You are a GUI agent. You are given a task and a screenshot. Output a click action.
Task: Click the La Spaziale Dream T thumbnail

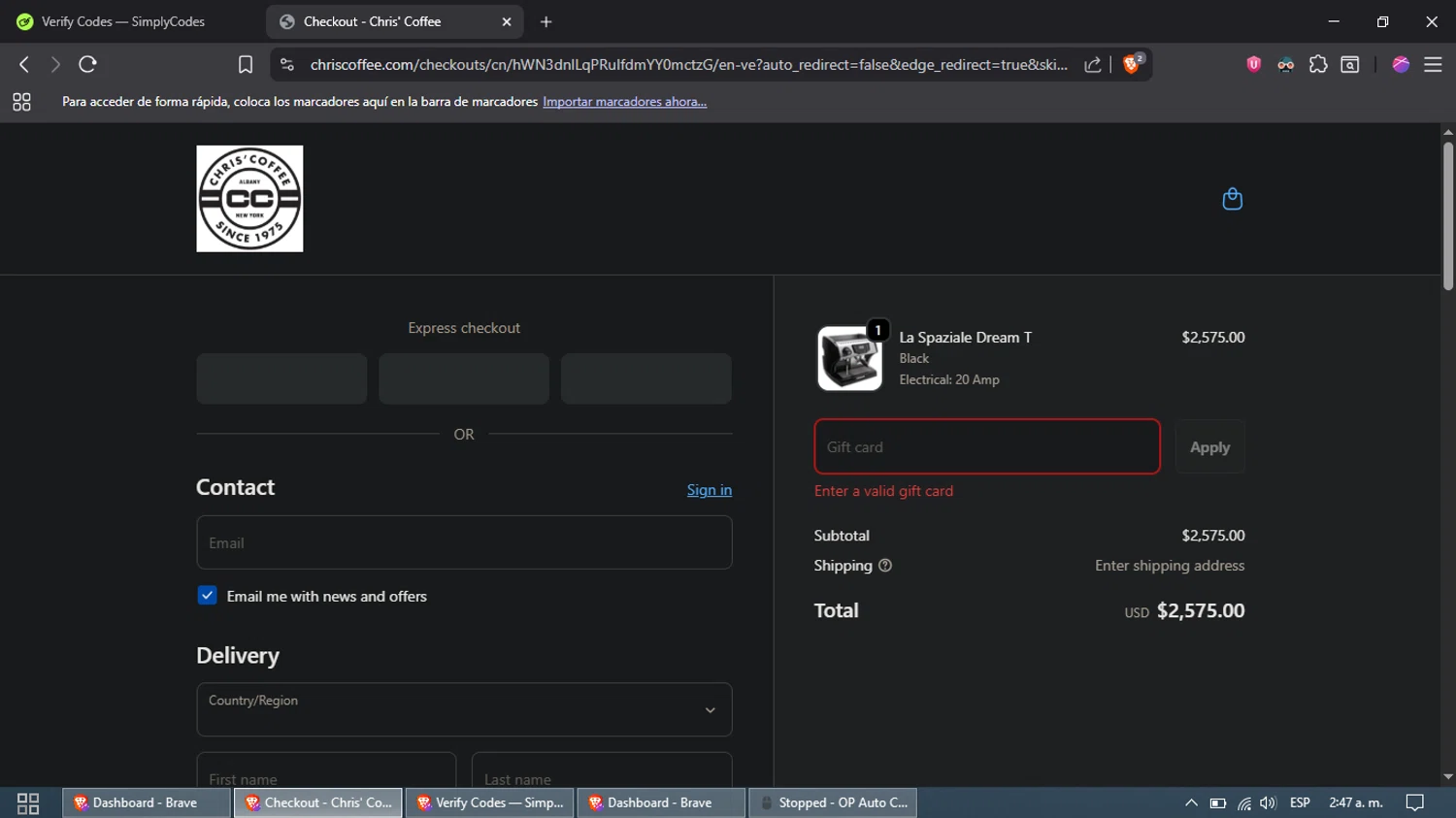pos(849,358)
